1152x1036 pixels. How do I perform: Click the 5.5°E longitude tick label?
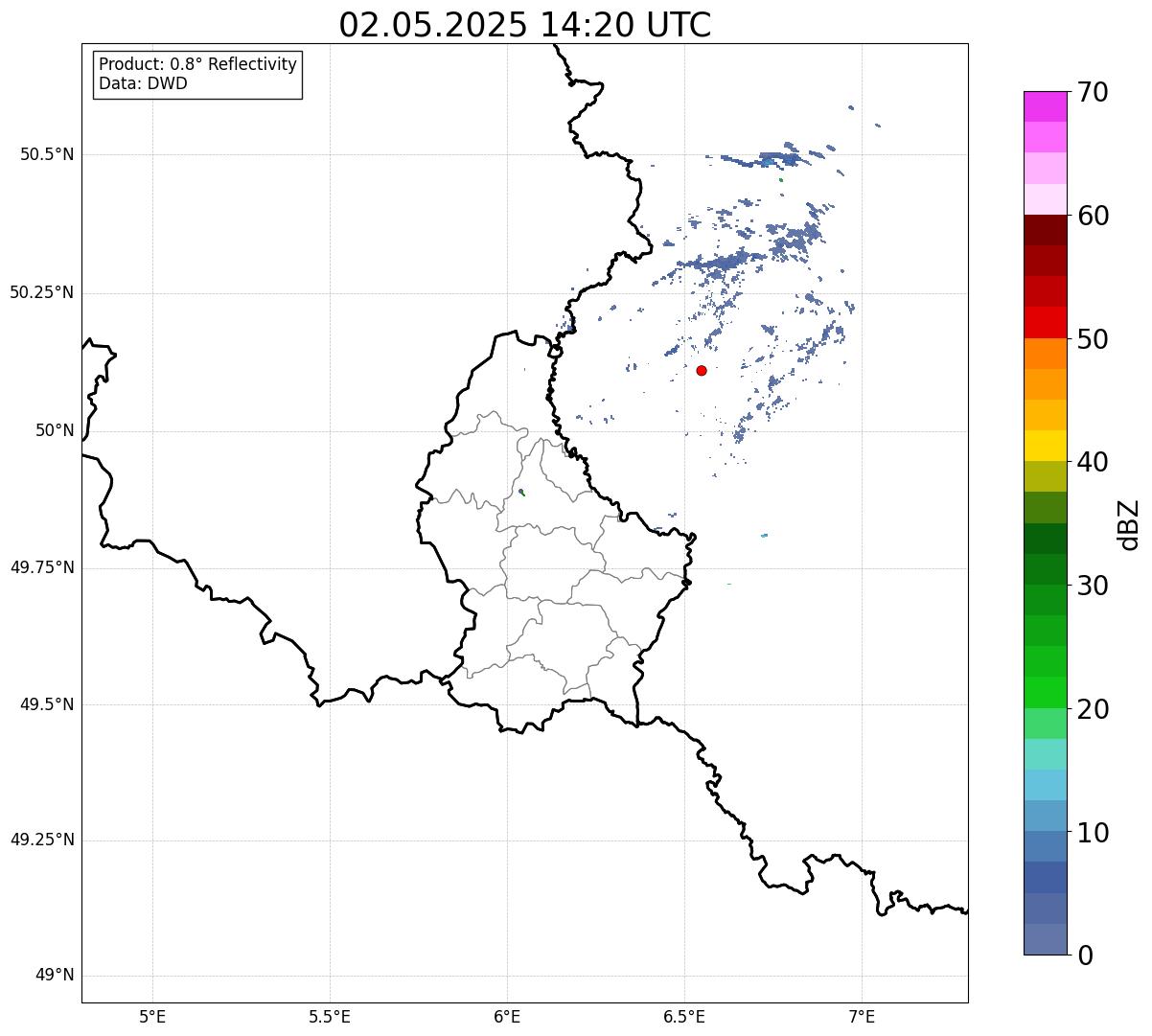[330, 1016]
